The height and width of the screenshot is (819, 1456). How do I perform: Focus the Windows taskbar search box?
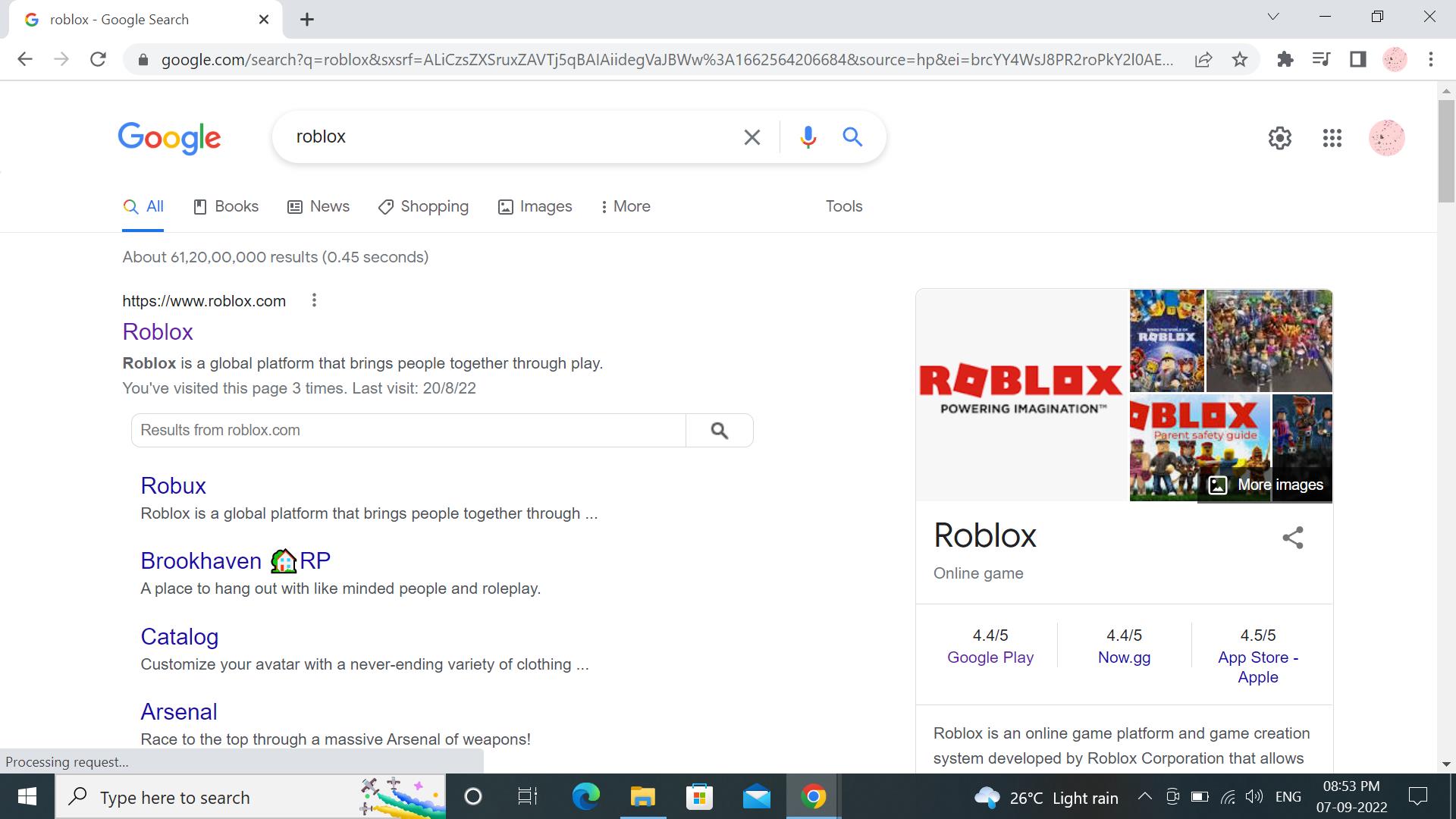coord(250,797)
